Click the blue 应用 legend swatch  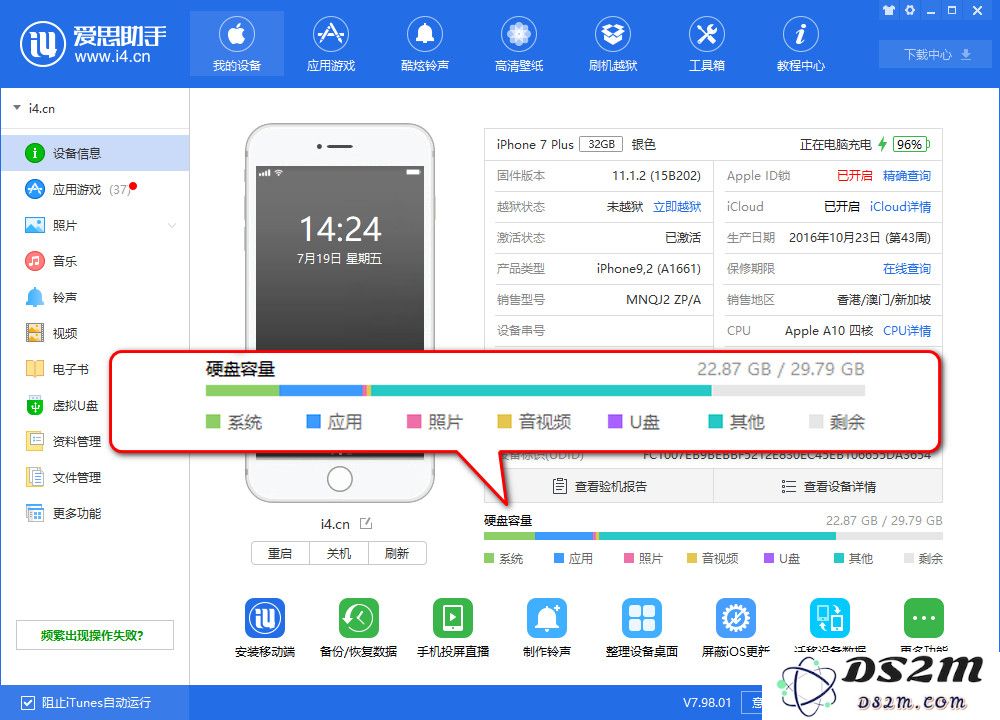tap(559, 558)
